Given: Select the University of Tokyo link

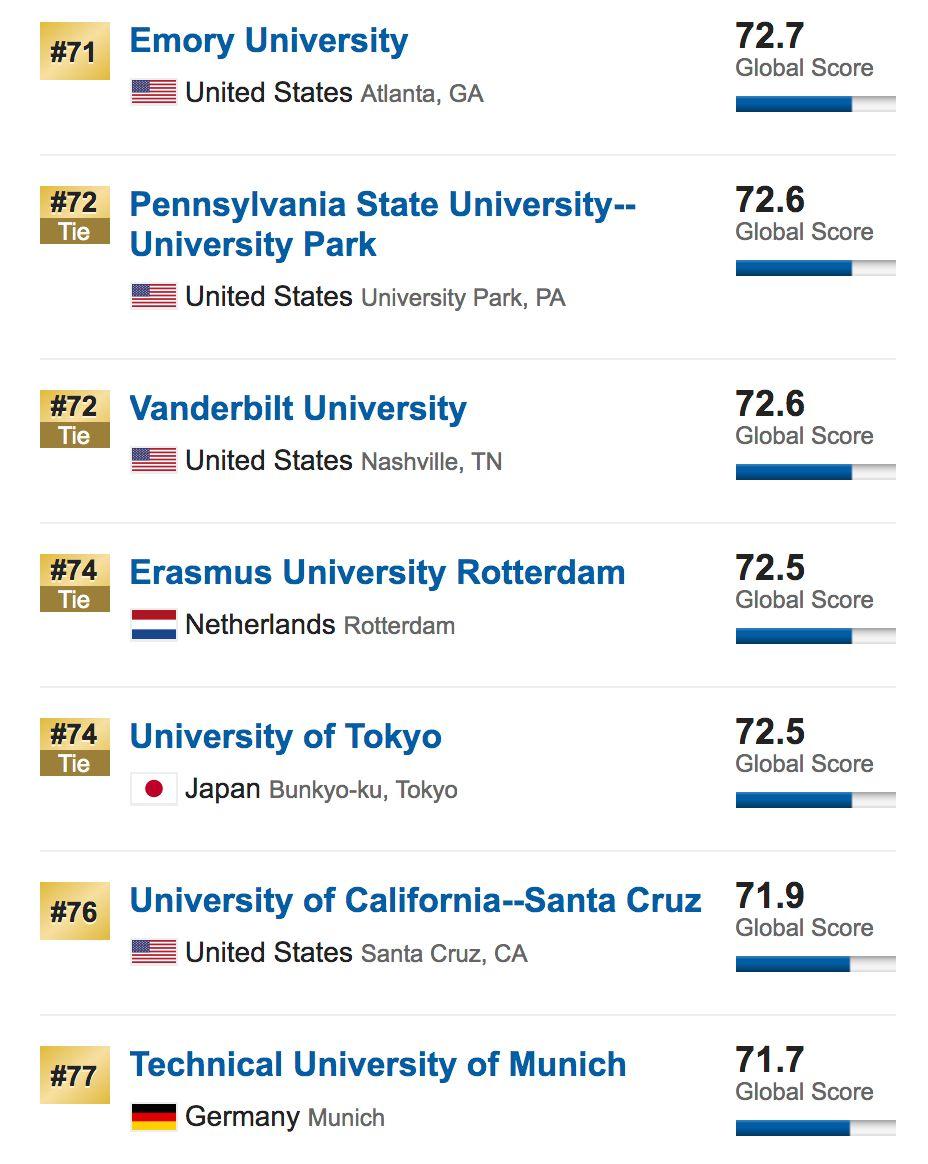Looking at the screenshot, I should coord(286,737).
